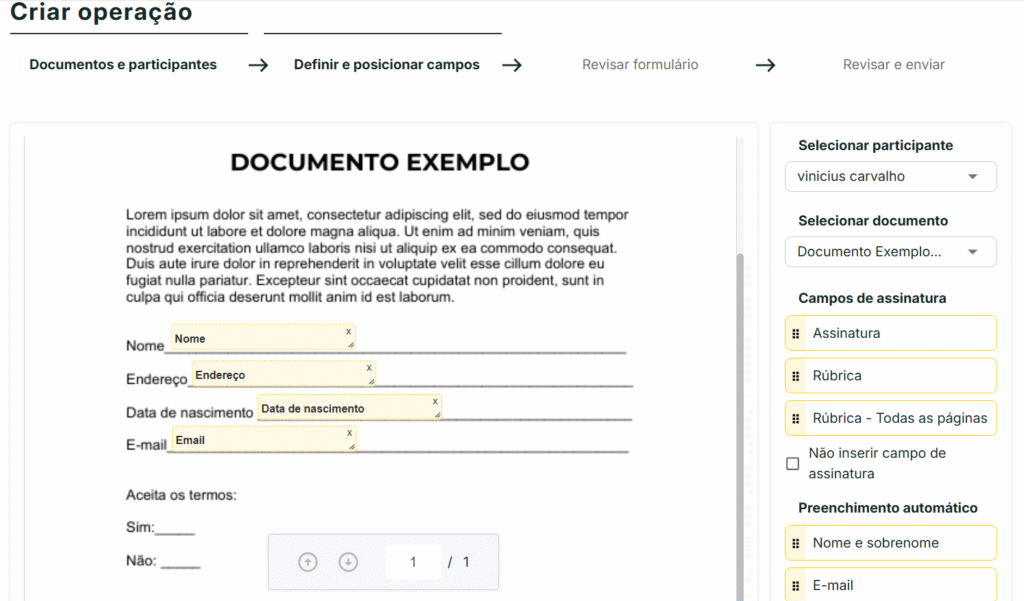The height and width of the screenshot is (601, 1024).
Task: Click the page down arrow icon
Action: click(348, 562)
